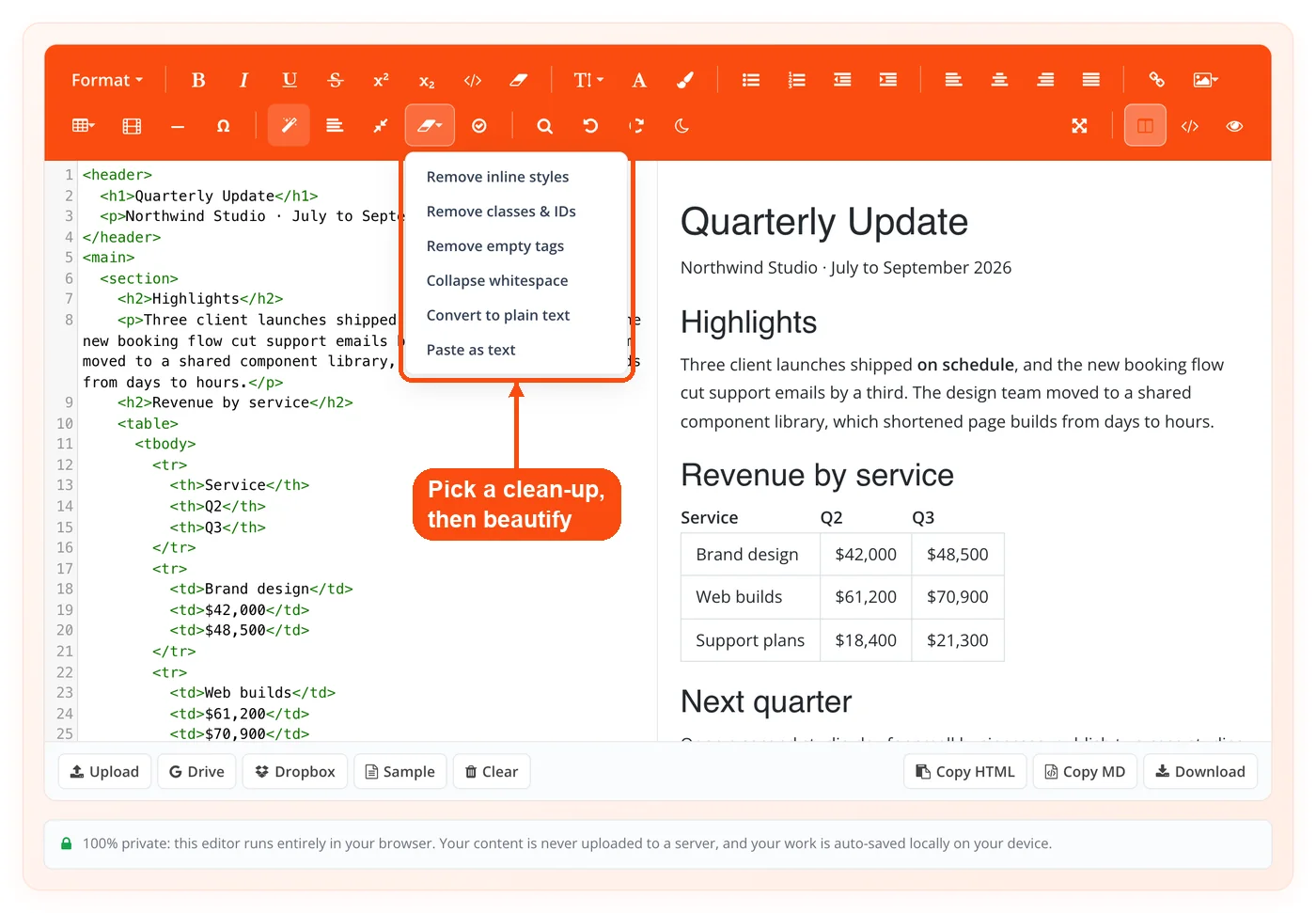The image size is (1316, 913).
Task: Open the font family tool
Action: [639, 80]
